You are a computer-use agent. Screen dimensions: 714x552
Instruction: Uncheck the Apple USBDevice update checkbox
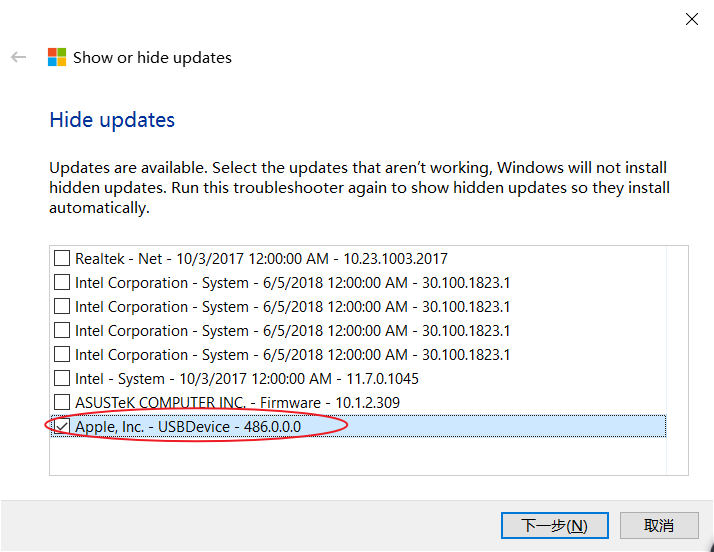pyautogui.click(x=62, y=427)
